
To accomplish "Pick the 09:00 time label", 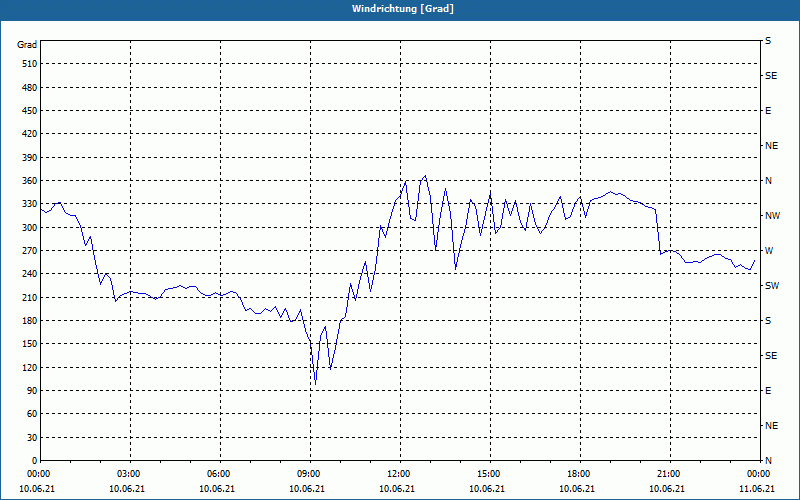I will coord(310,474).
